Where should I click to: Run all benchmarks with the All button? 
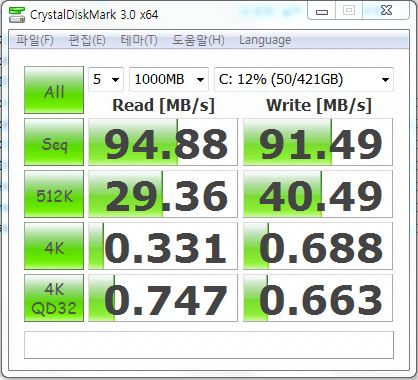[x=54, y=90]
